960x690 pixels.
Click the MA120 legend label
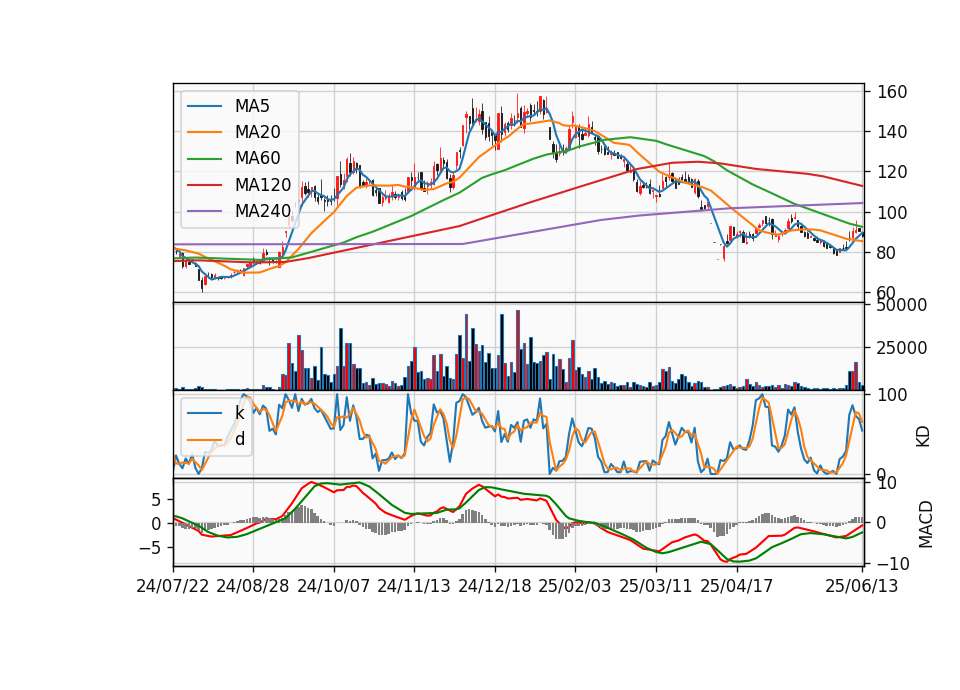pyautogui.click(x=263, y=185)
